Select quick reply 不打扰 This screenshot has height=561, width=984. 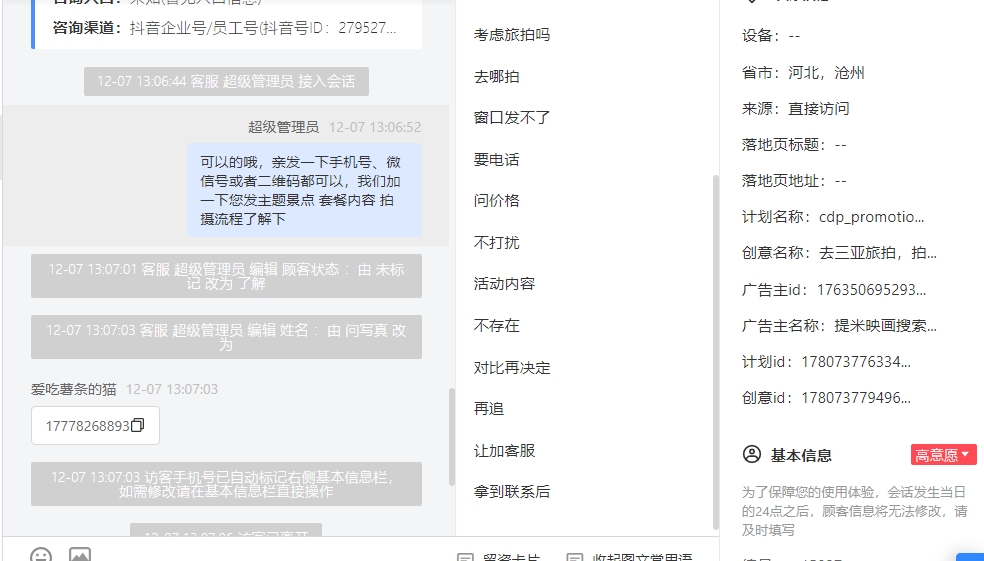click(x=496, y=242)
